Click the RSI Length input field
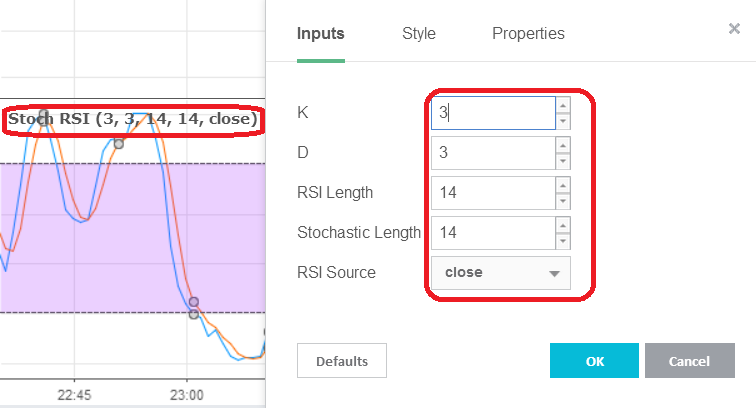 point(493,193)
